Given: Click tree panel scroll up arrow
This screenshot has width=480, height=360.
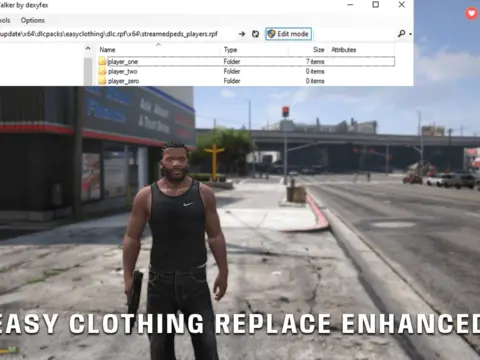Looking at the screenshot, I should point(88,49).
